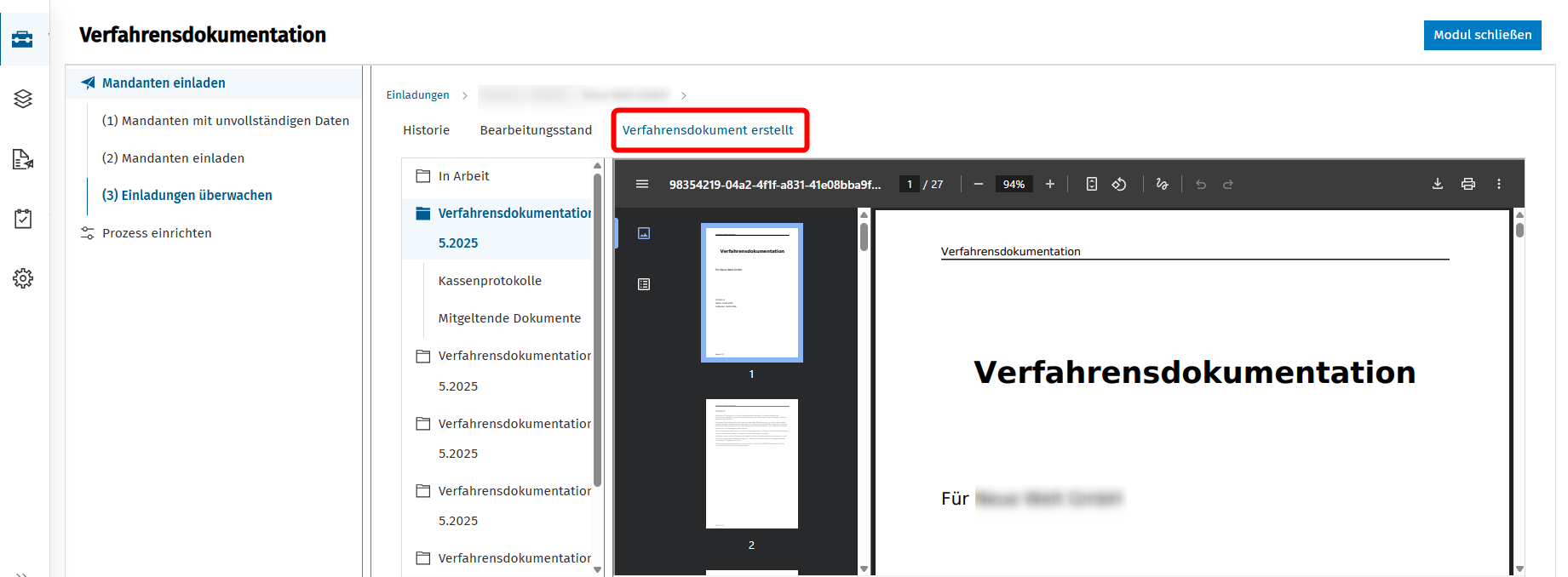
Task: Click the PDF redo arrow
Action: [1228, 184]
